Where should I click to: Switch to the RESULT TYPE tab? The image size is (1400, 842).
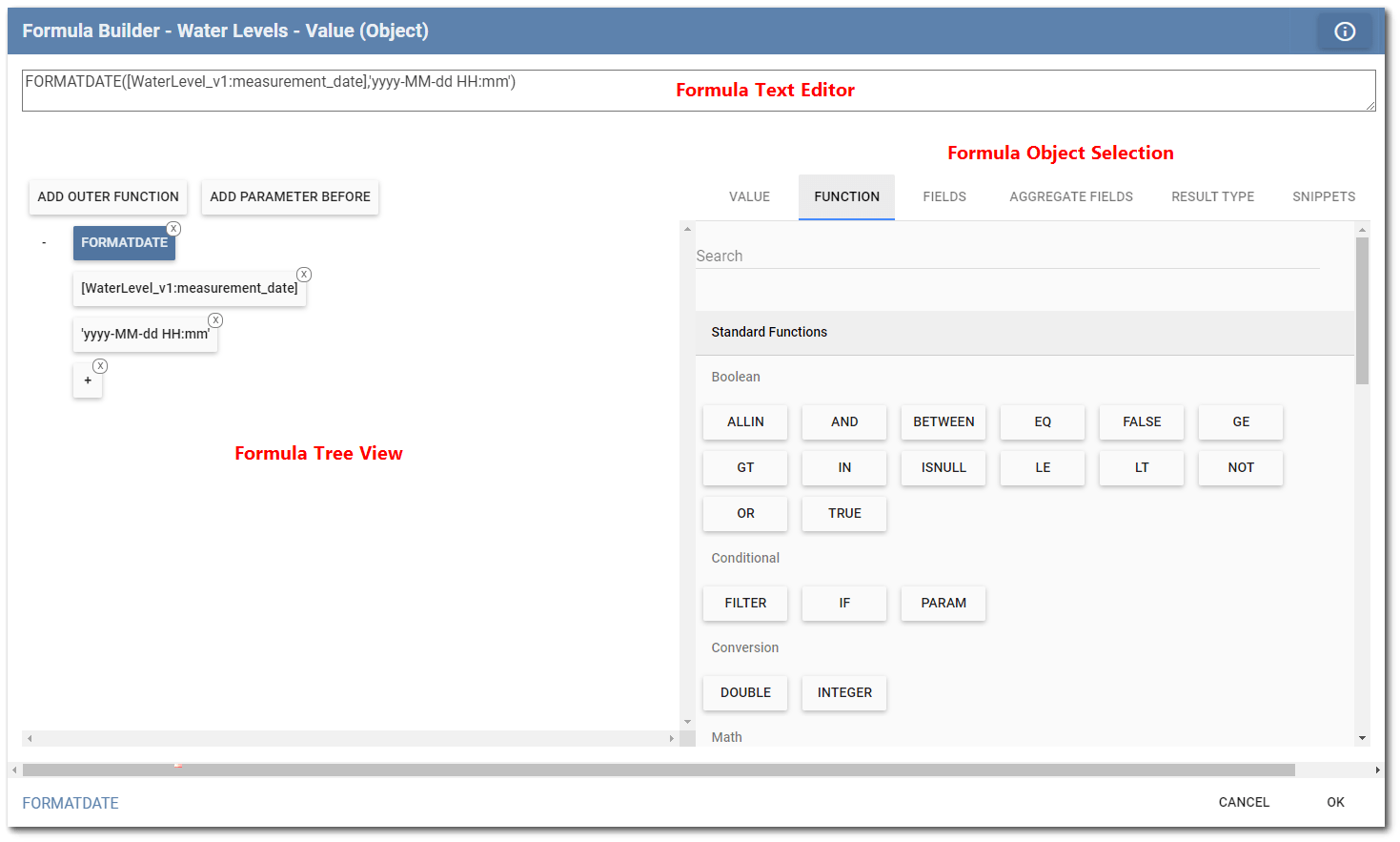[1212, 196]
